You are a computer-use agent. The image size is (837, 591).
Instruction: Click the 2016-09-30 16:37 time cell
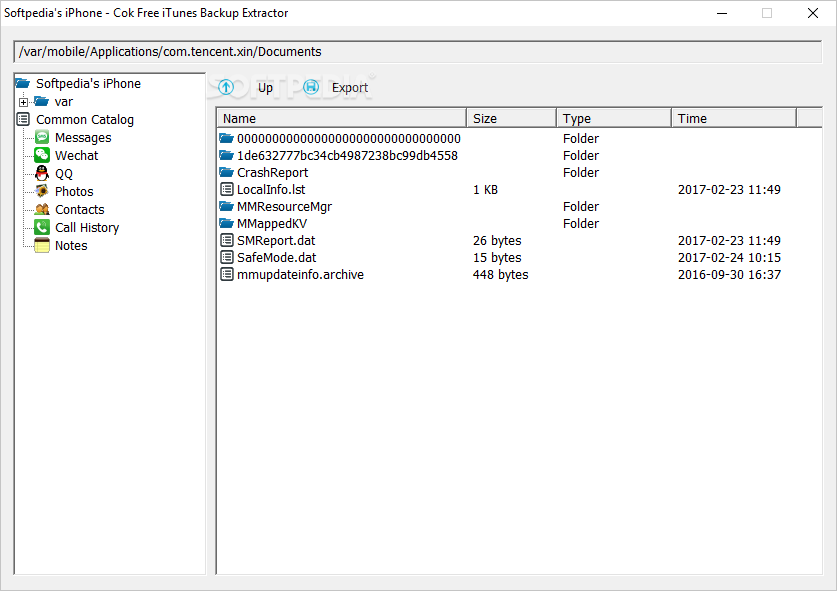click(x=729, y=274)
